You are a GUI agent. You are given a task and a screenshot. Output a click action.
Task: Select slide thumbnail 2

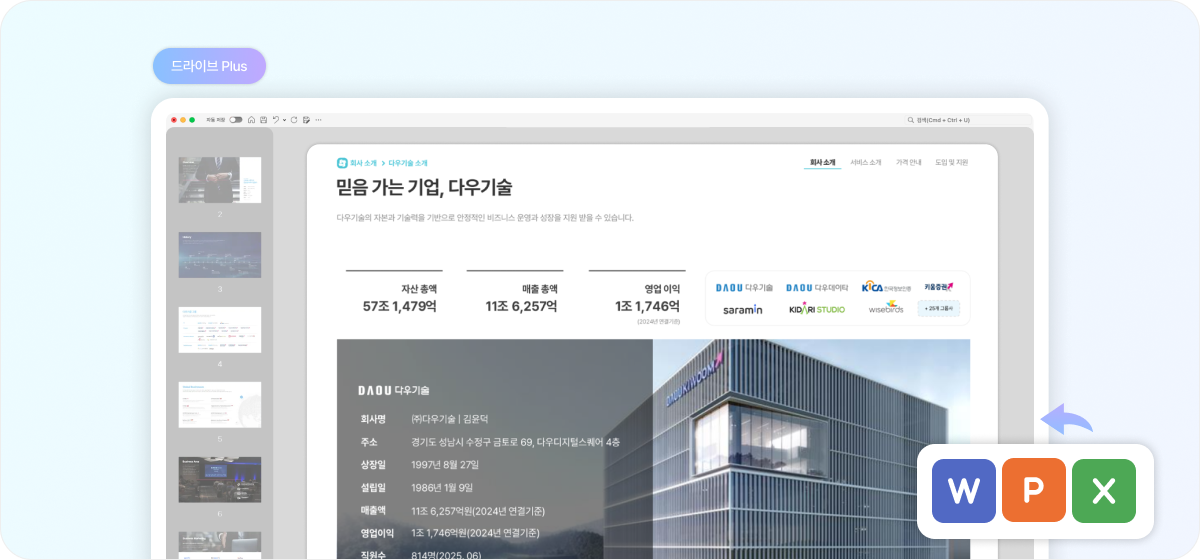pos(219,180)
